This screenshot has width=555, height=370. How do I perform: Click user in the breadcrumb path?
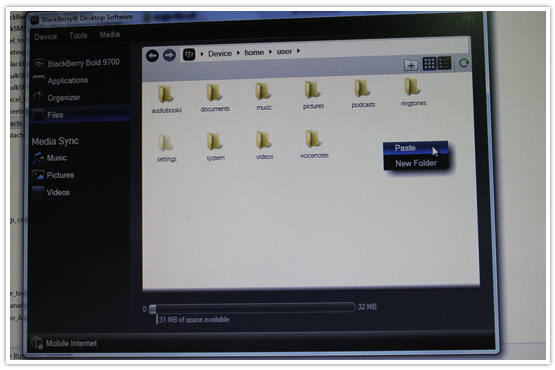[x=284, y=52]
